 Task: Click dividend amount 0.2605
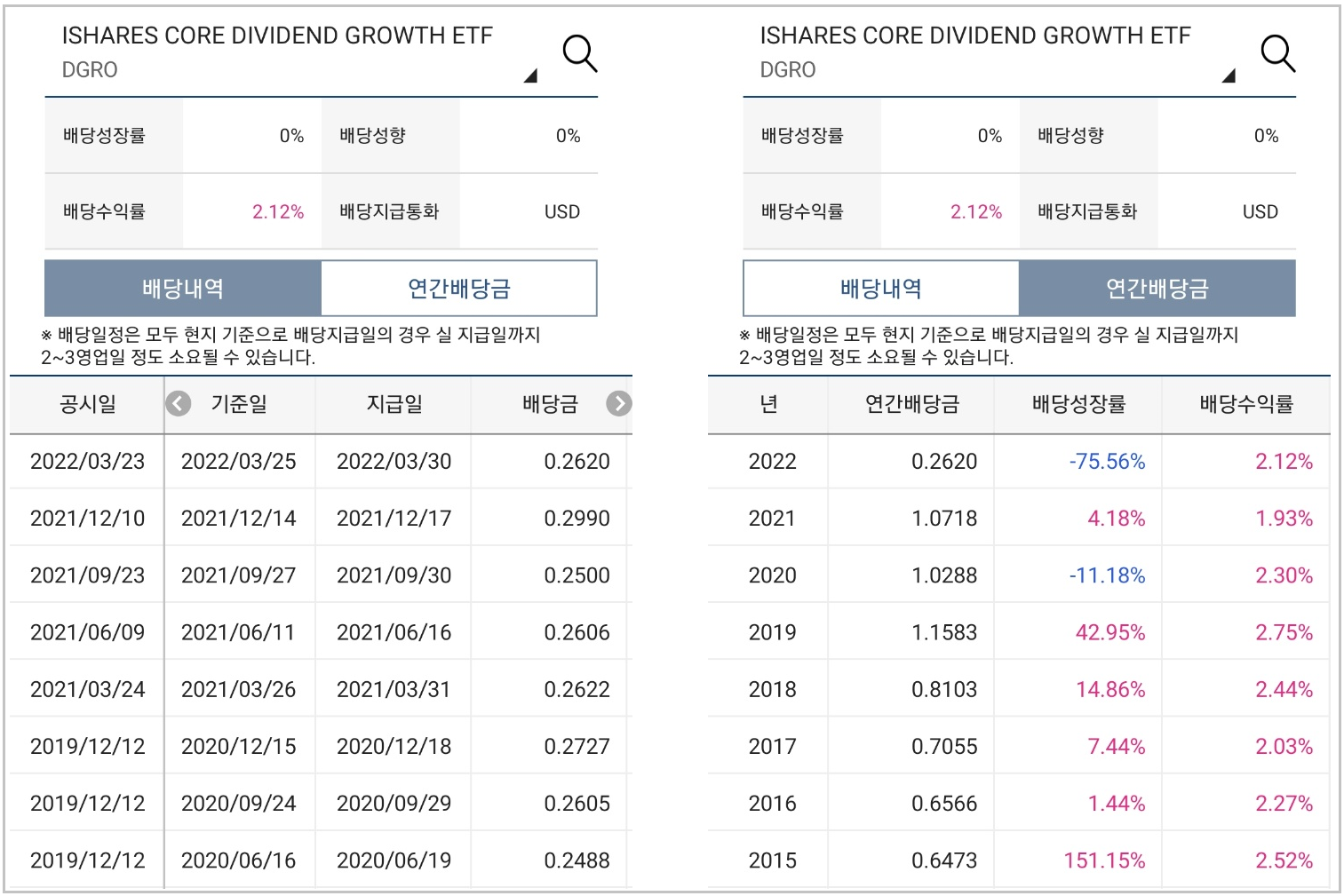tap(577, 804)
